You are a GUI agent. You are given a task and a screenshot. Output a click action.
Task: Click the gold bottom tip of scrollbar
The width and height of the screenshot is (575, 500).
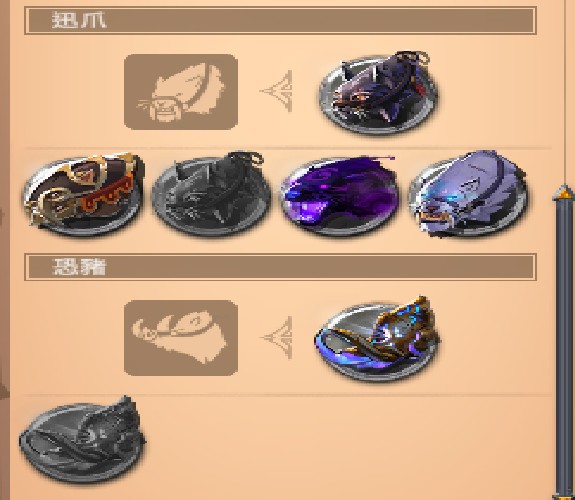(565, 496)
